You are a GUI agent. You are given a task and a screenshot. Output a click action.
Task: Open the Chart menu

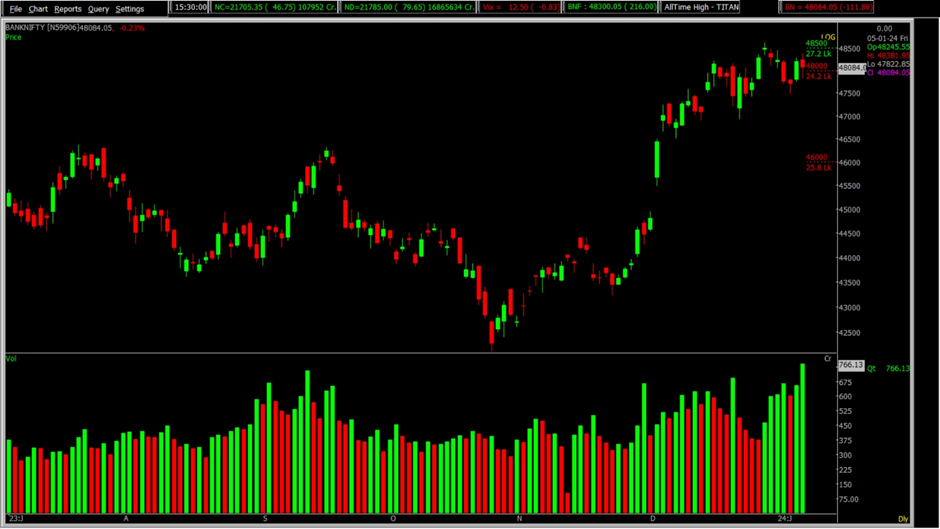(38, 9)
